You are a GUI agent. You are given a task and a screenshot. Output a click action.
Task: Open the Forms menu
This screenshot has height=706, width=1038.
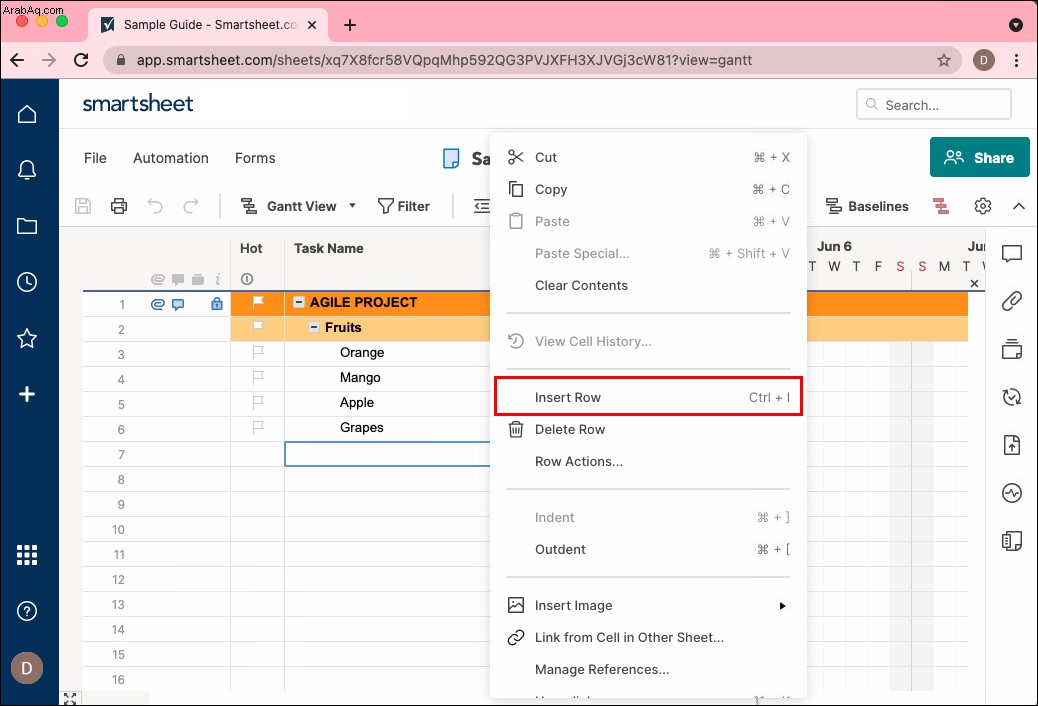click(x=255, y=158)
